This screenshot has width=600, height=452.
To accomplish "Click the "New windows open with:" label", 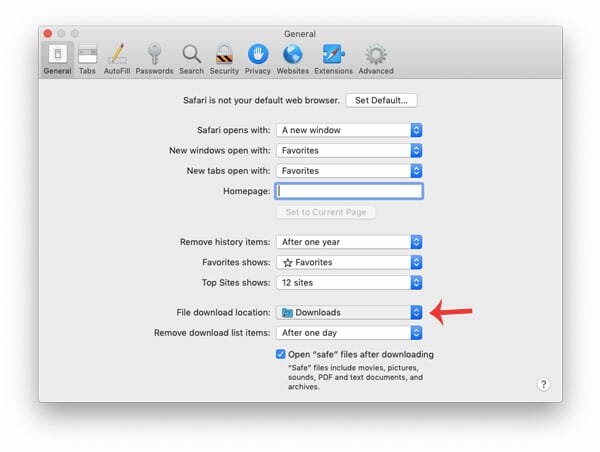I will 220,150.
